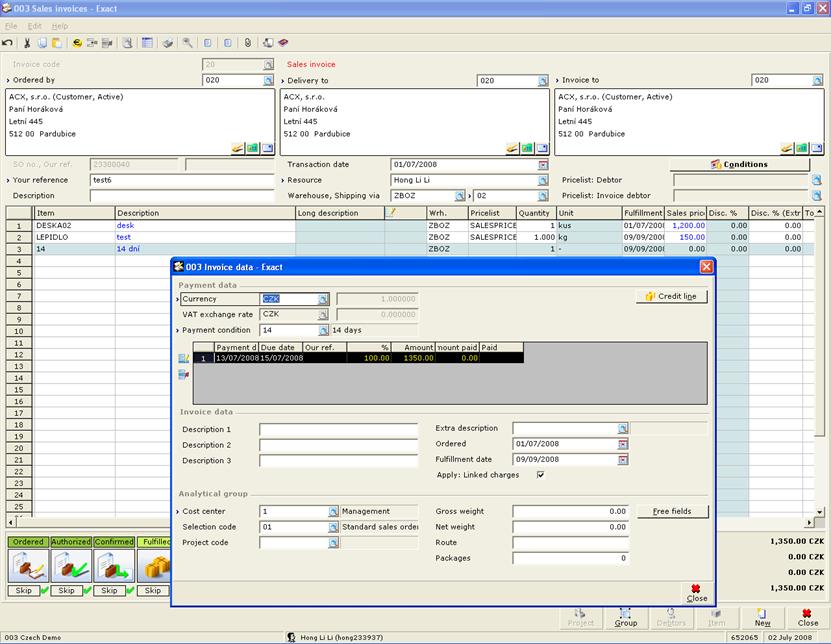Screen dimensions: 831x644
Task: Activate the magnifier search toolbar icon
Action: 188,41
